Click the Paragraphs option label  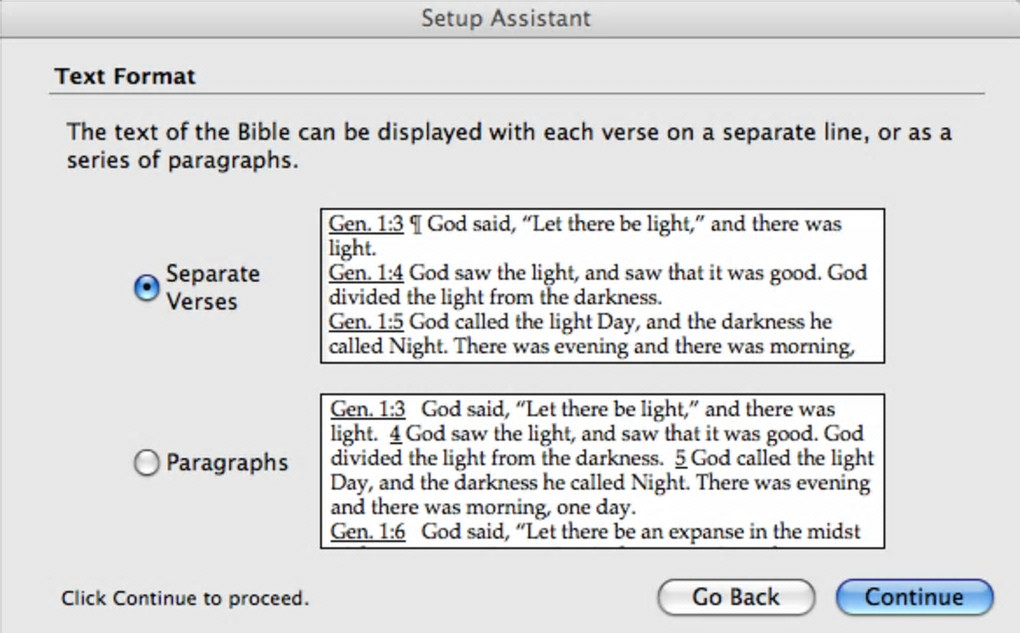click(x=227, y=463)
